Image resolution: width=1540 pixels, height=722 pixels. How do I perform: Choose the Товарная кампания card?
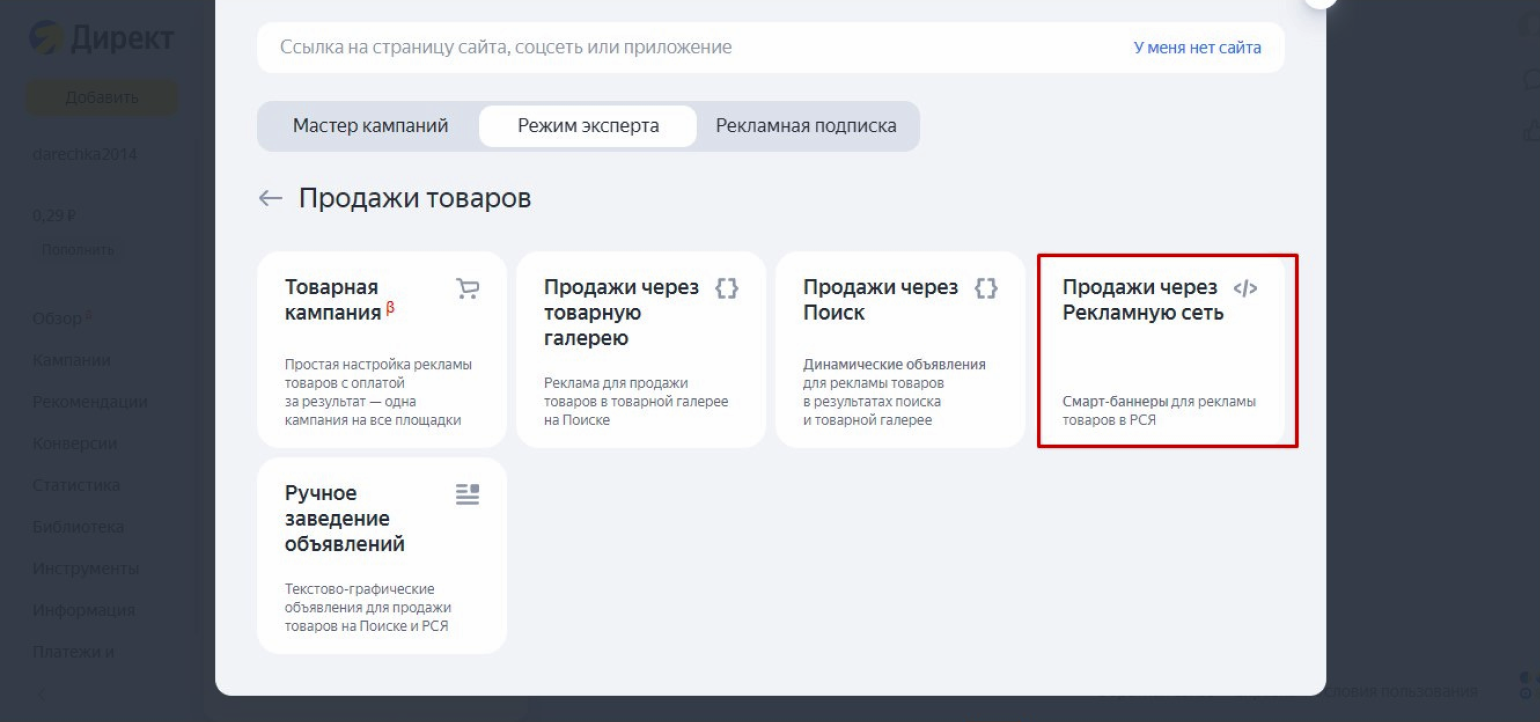pos(382,349)
